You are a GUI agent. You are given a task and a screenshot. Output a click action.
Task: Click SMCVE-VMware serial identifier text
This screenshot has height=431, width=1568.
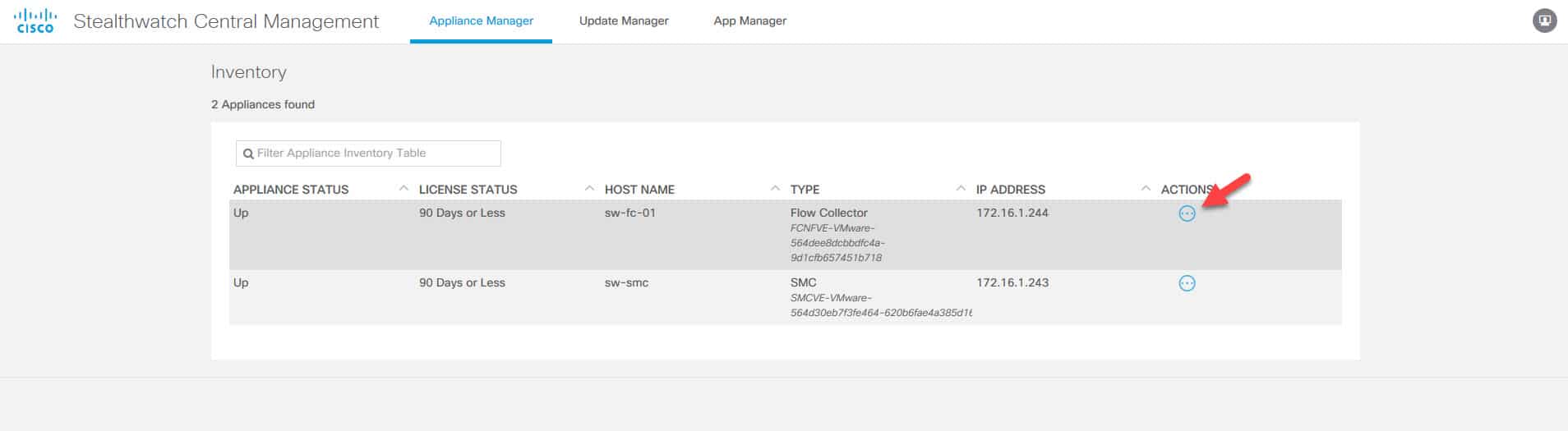point(881,305)
